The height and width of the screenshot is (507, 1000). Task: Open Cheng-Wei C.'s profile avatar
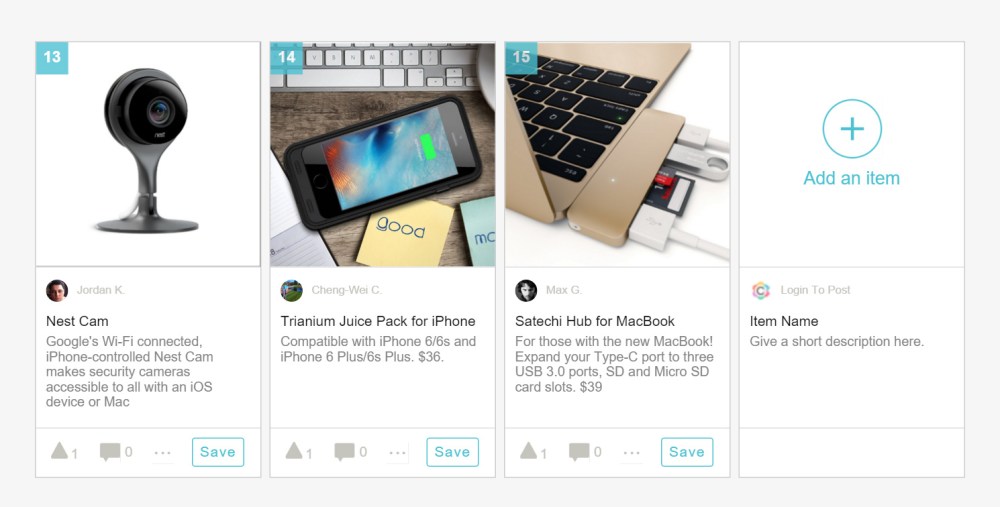pyautogui.click(x=291, y=290)
